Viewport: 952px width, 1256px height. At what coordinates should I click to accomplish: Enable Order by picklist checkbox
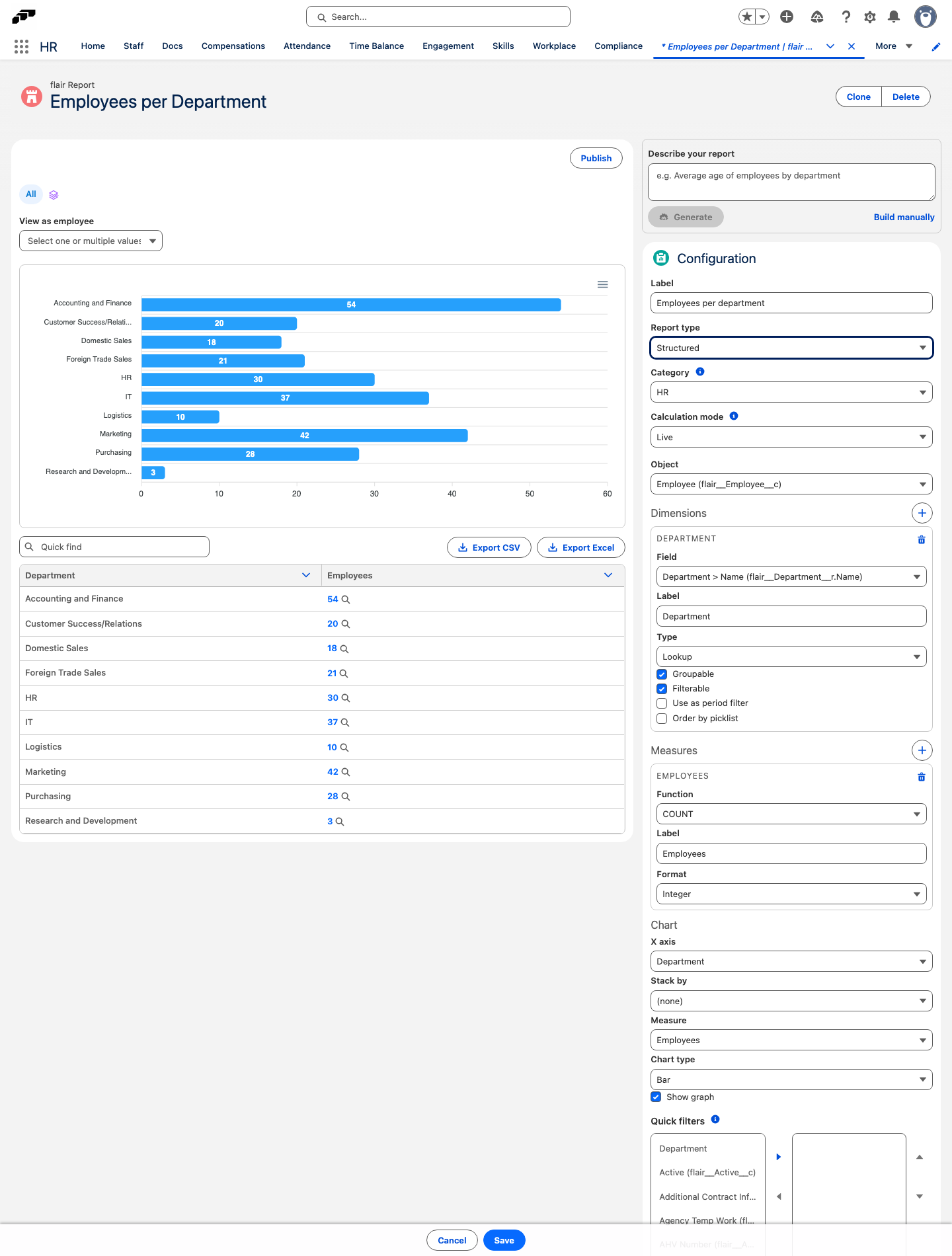point(662,719)
